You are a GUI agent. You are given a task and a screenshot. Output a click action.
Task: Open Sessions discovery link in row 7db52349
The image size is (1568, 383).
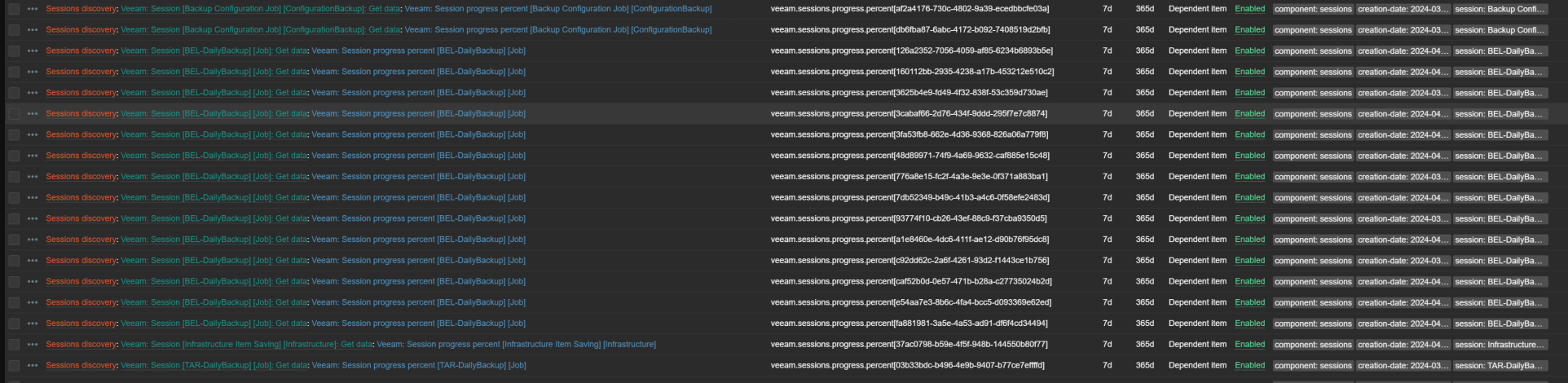coord(81,198)
